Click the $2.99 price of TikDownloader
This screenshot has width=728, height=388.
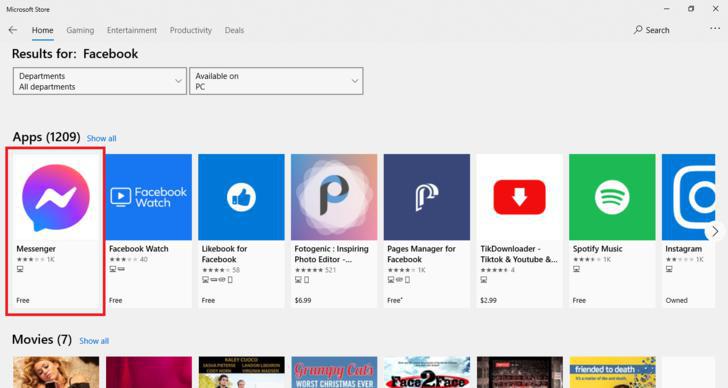(x=488, y=300)
